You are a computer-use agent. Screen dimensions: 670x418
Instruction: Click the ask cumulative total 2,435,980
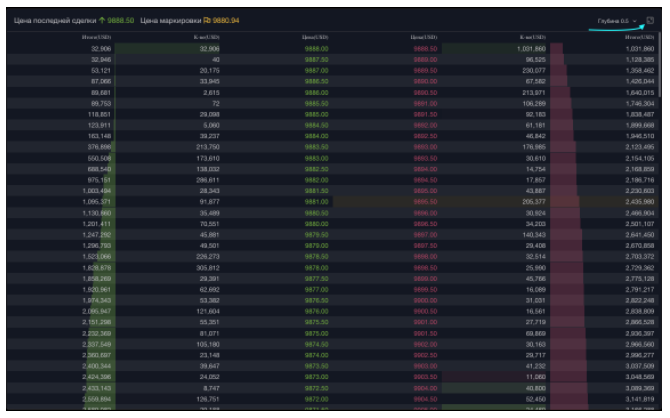point(638,201)
